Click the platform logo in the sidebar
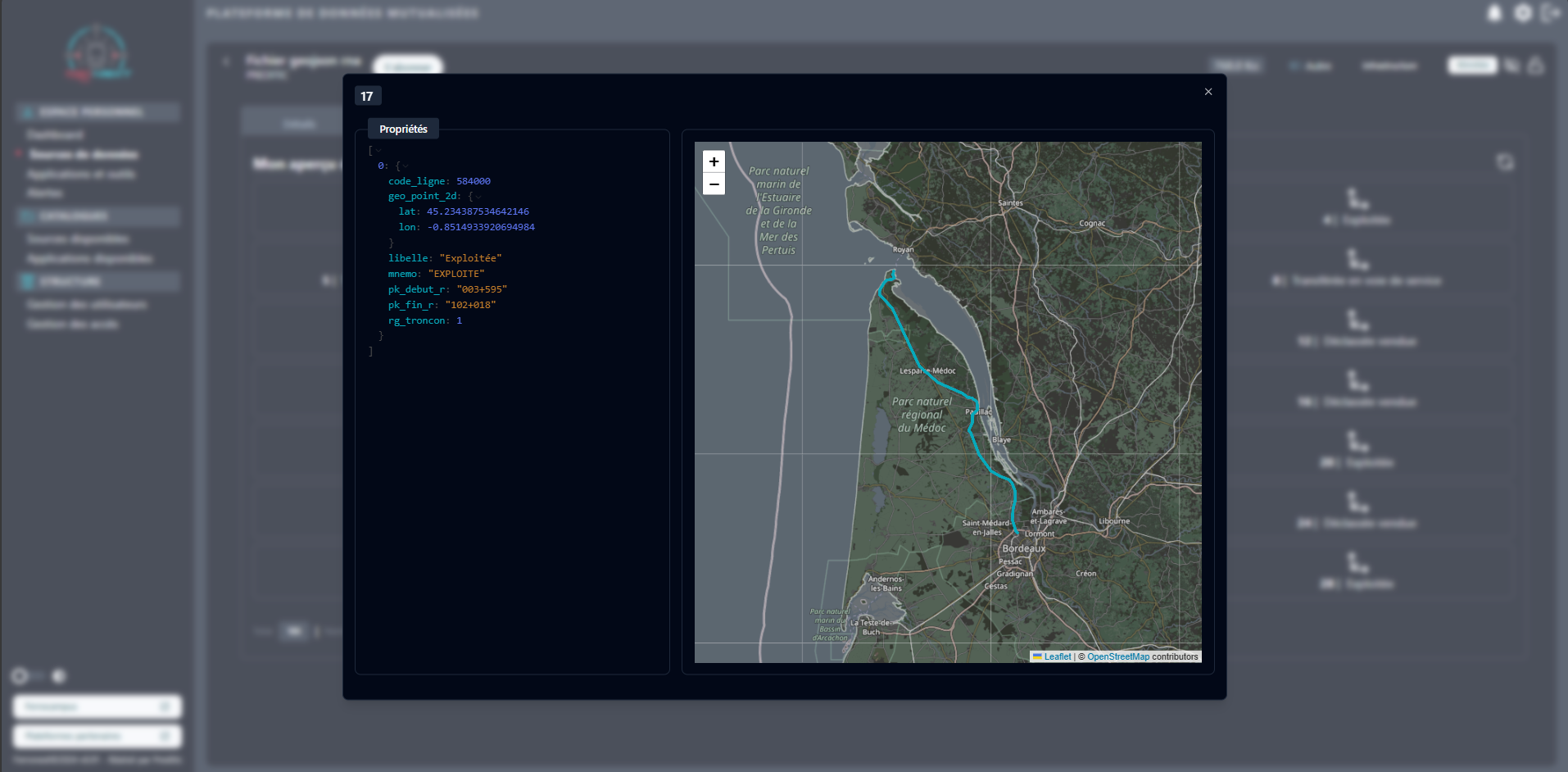The image size is (1568, 772). (97, 54)
